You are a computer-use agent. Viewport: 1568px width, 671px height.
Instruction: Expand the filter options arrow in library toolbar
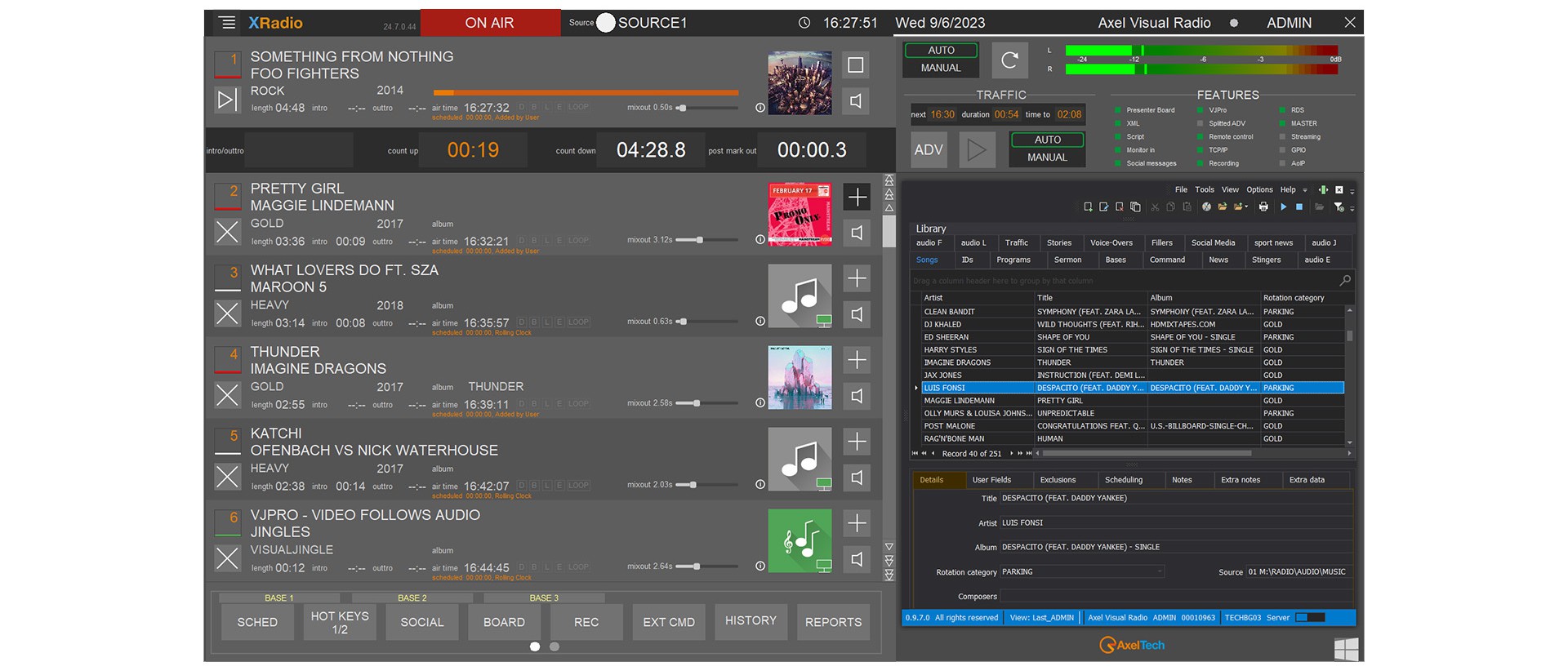[1352, 209]
